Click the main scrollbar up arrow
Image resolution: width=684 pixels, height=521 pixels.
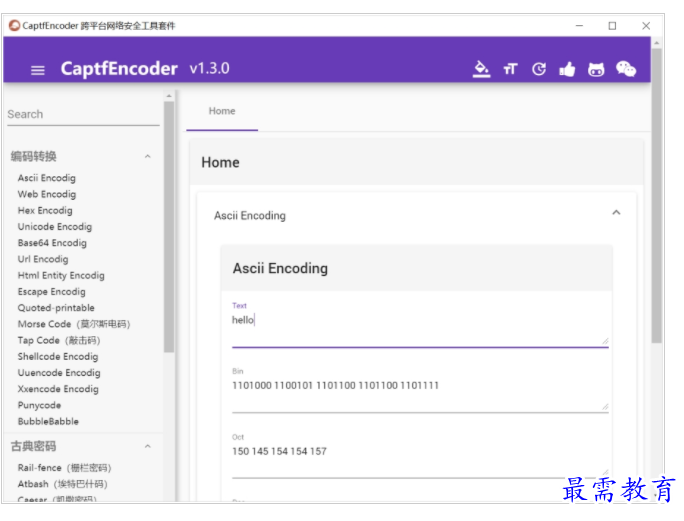(x=656, y=43)
